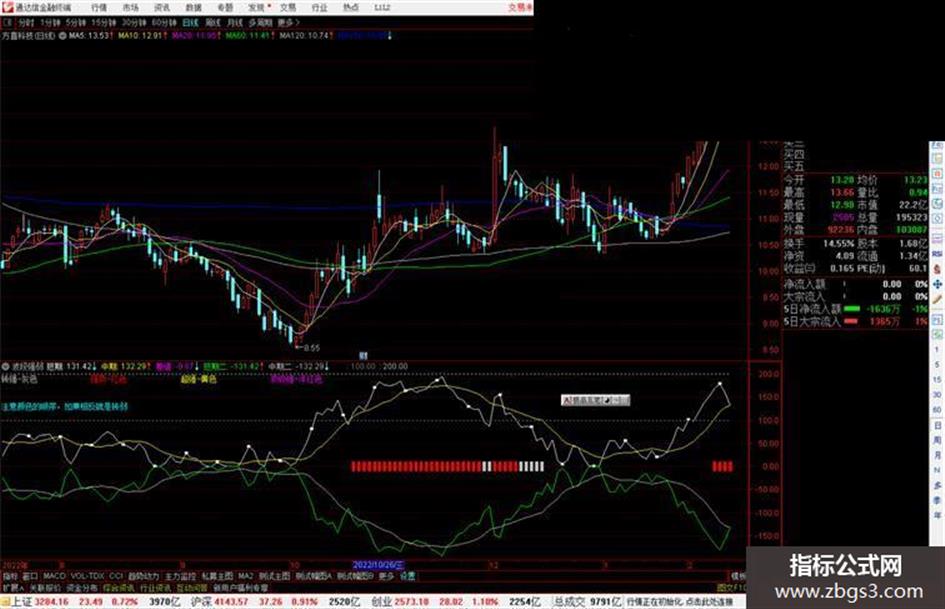Select the 1-minute period button in right sidebar

pyautogui.click(x=937, y=350)
